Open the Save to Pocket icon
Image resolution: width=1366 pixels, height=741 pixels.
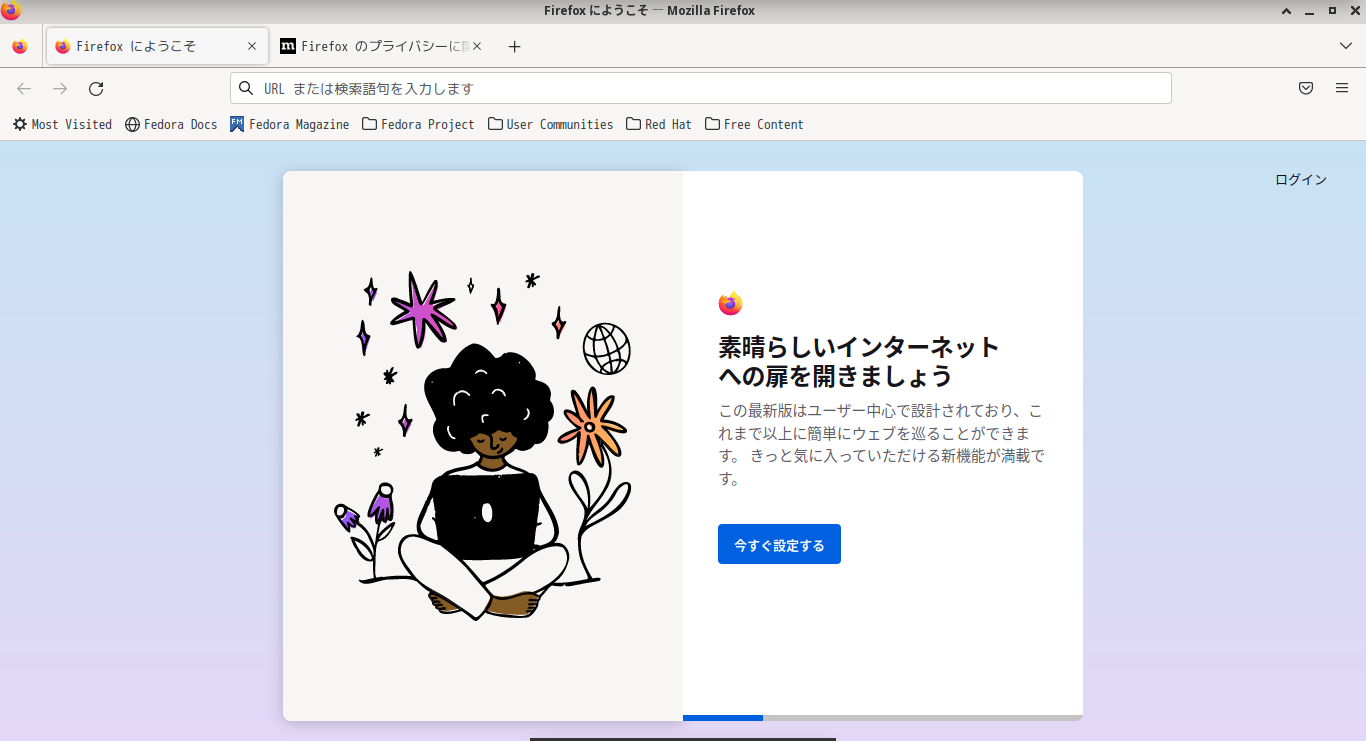coord(1306,88)
